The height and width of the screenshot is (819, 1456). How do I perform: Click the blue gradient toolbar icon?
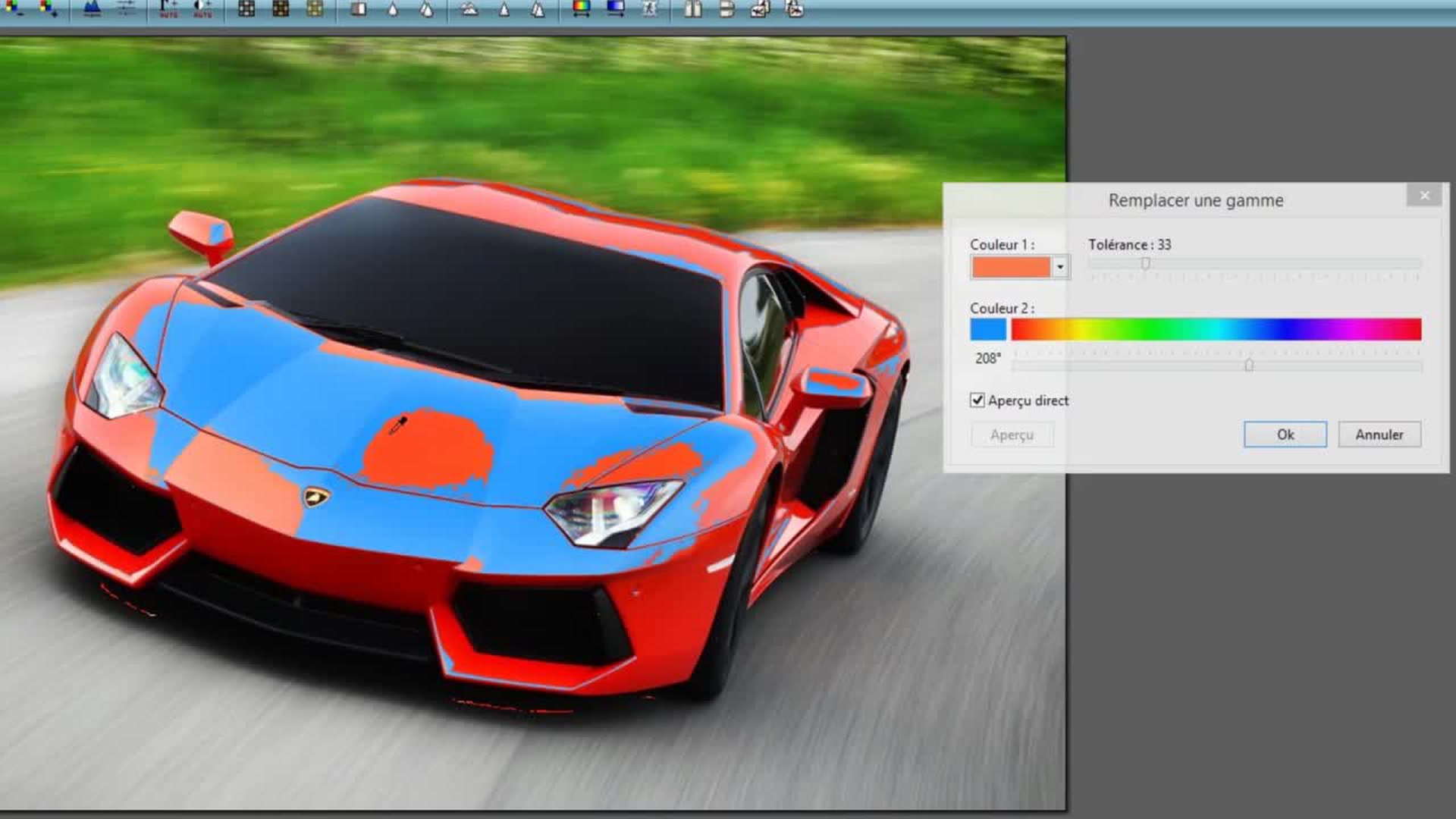click(616, 8)
